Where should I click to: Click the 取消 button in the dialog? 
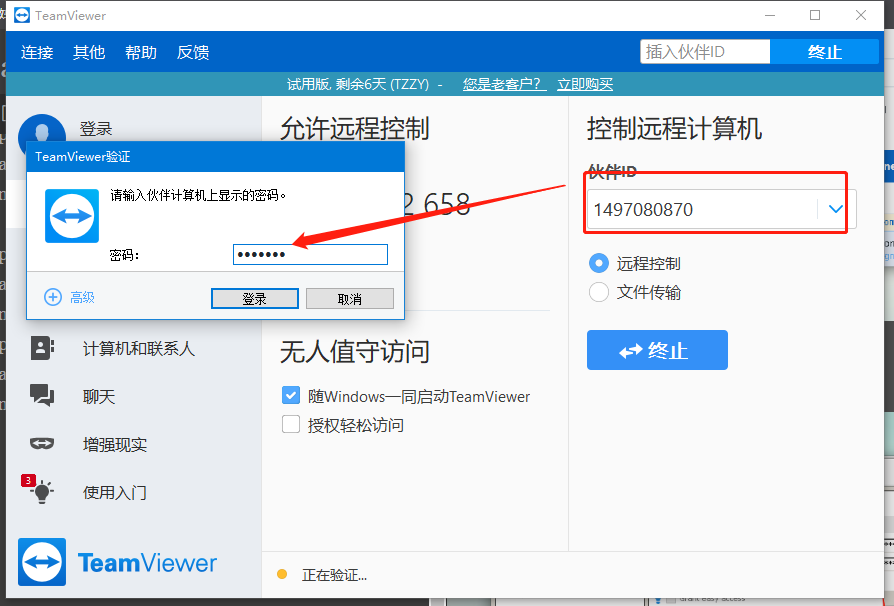click(x=350, y=299)
